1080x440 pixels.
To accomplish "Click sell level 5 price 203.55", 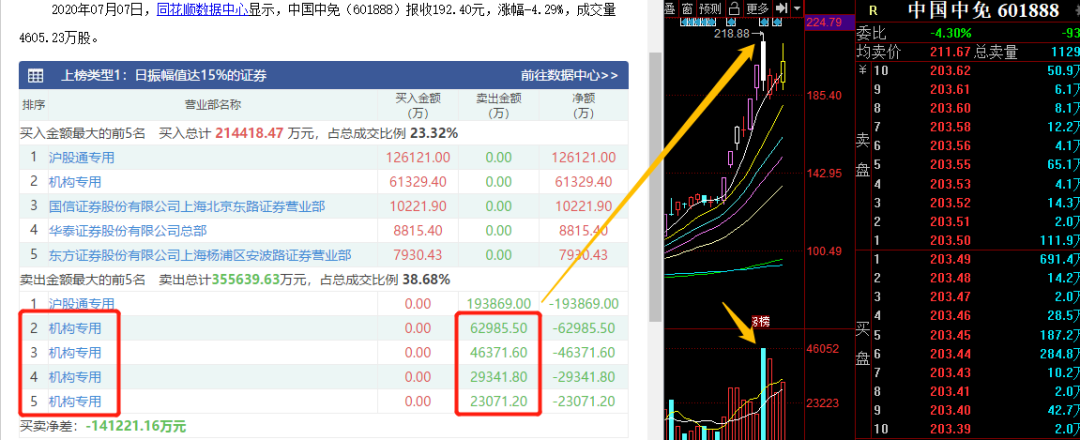I will pos(950,165).
